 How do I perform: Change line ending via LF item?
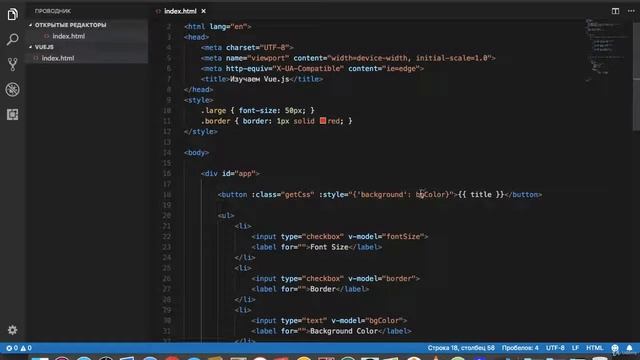click(575, 348)
